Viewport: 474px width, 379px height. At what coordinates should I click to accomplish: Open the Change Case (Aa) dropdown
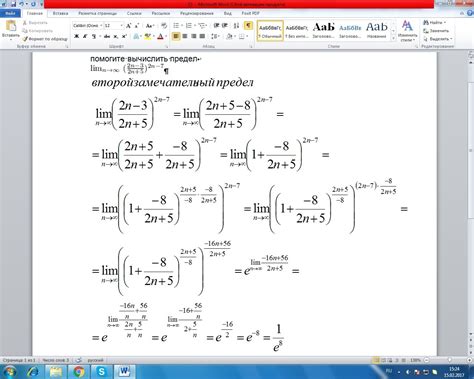click(150, 26)
